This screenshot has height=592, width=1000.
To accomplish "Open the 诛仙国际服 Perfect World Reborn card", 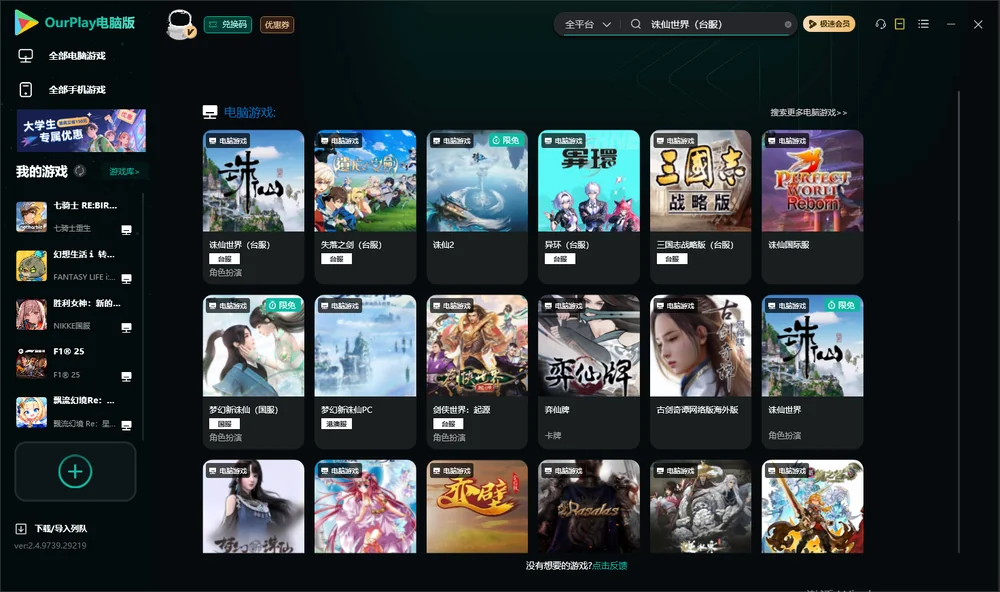I will [x=812, y=207].
